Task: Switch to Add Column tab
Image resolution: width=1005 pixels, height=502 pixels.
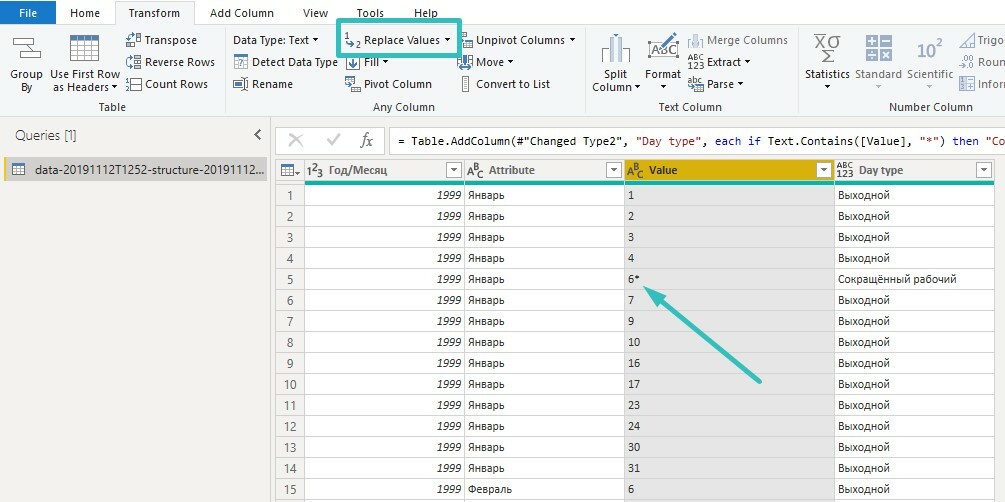Action: pyautogui.click(x=242, y=13)
